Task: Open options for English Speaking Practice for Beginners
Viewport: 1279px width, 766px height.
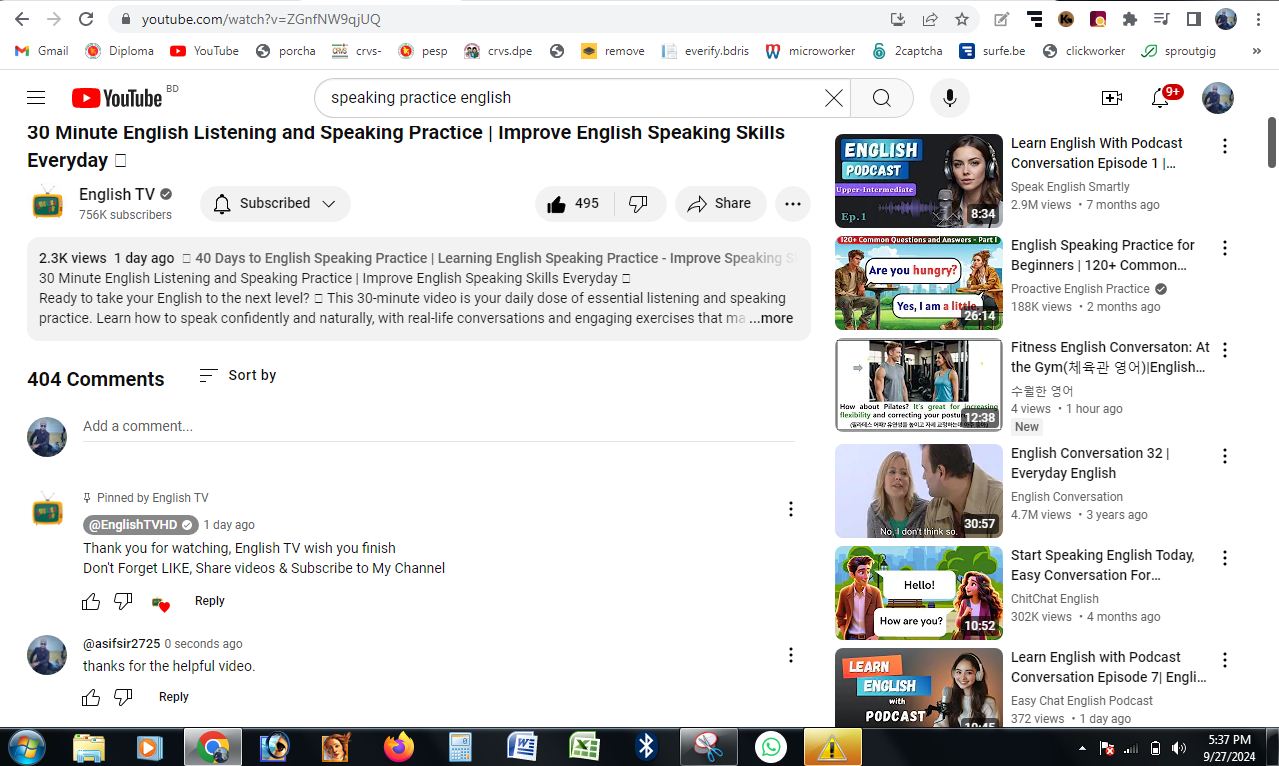Action: (1224, 248)
